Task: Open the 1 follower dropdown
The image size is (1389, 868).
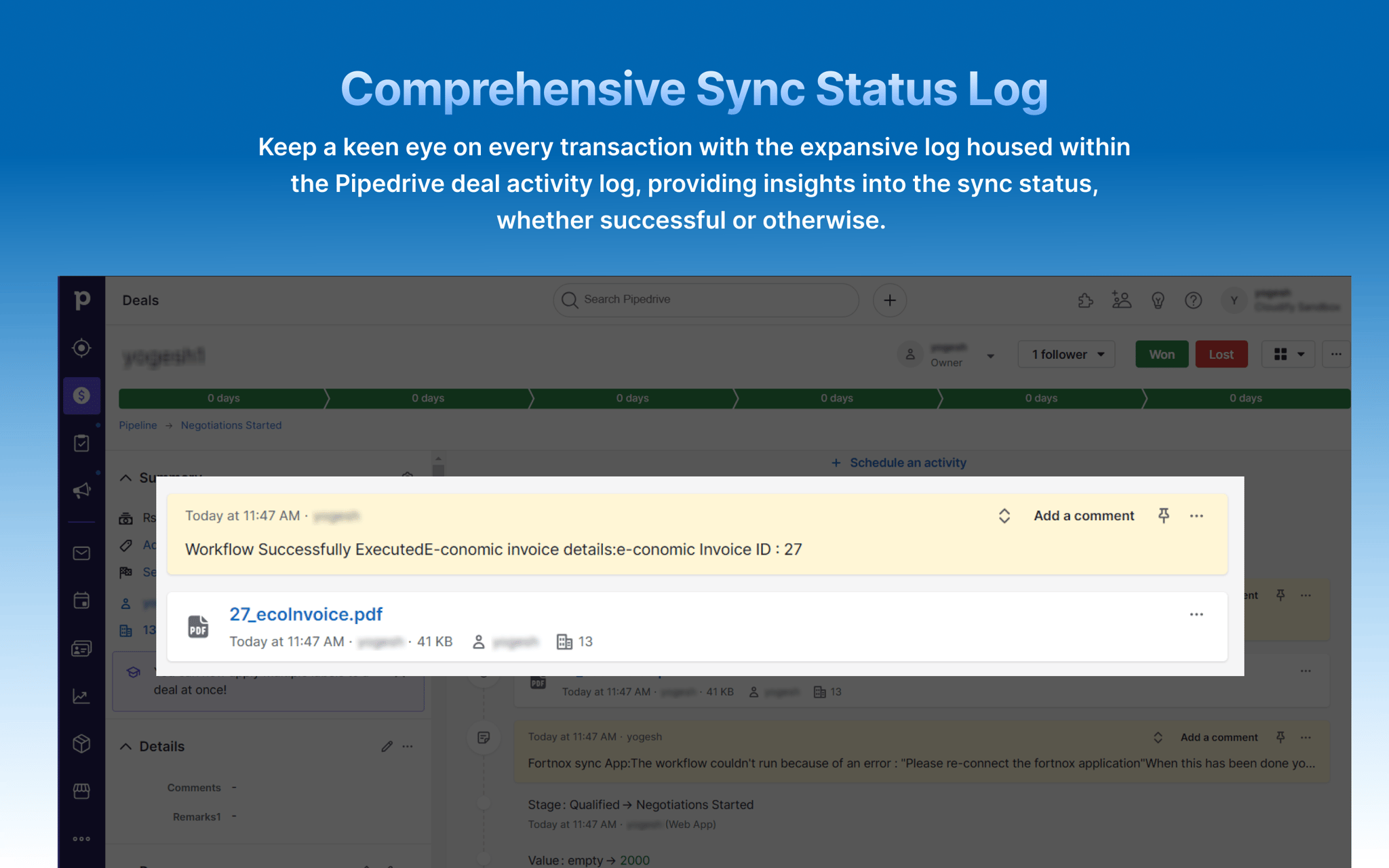Action: [1065, 353]
